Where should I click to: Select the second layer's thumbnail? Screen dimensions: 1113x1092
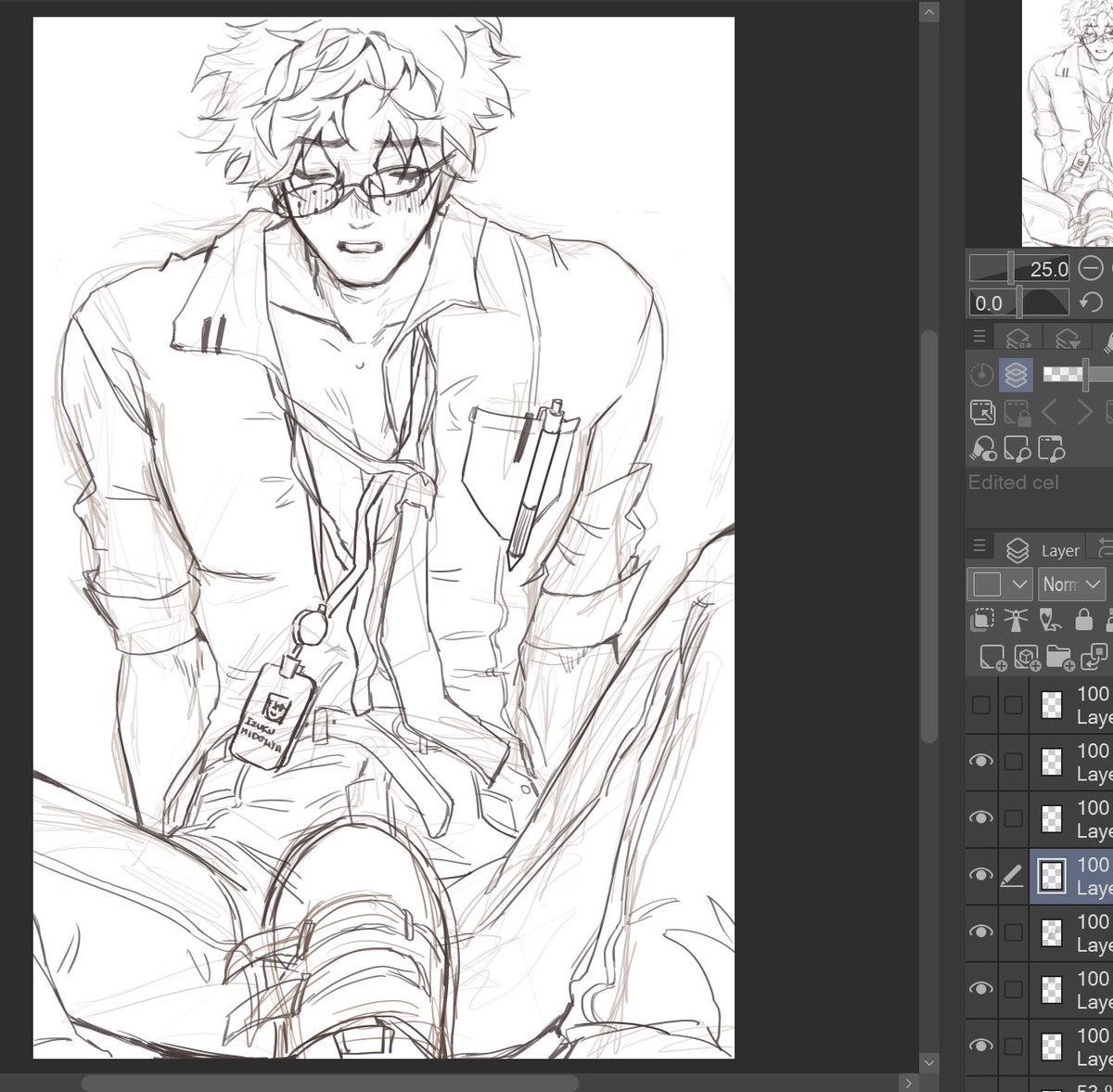(x=1052, y=762)
